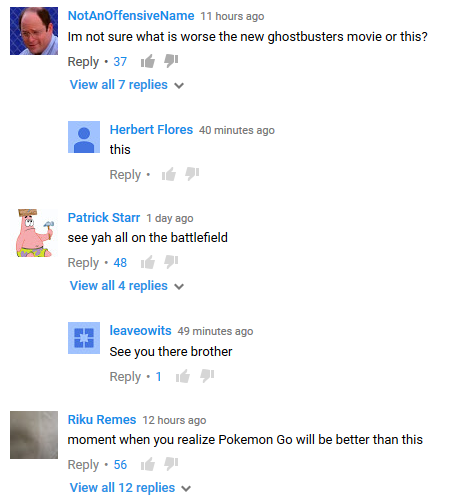Viewport: 476px width, 497px height.
Task: Open Riku Remes's profile name link
Action: point(102,420)
